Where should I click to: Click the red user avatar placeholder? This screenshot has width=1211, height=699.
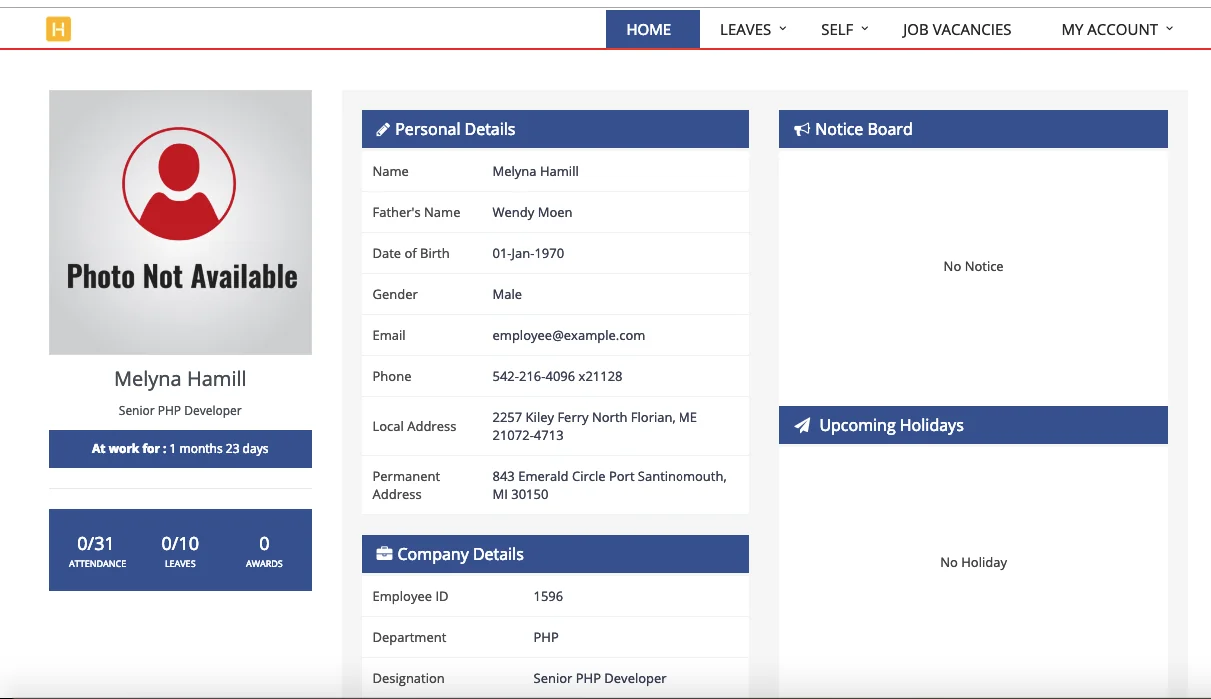coord(179,185)
